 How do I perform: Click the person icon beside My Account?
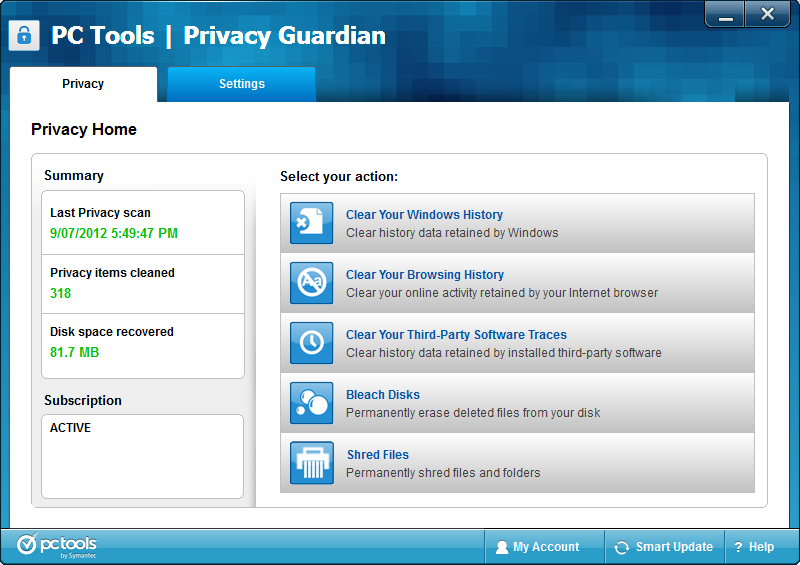click(x=502, y=547)
